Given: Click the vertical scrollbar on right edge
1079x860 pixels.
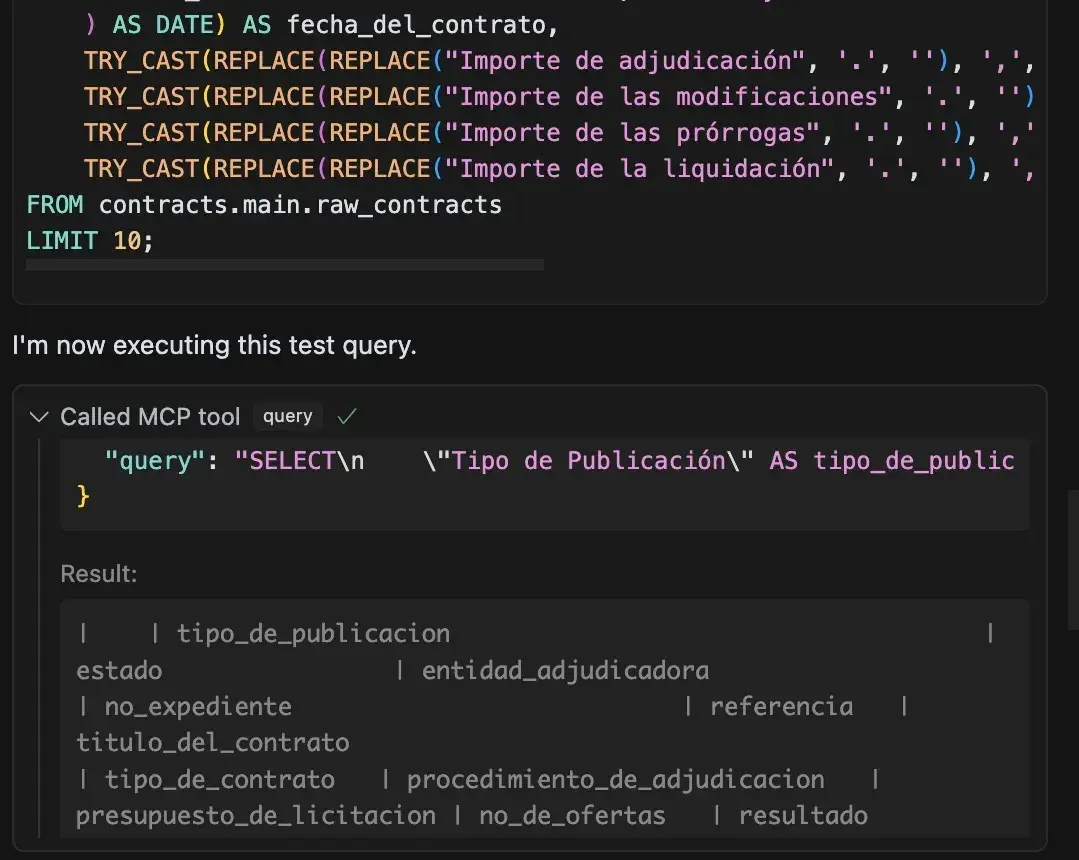Looking at the screenshot, I should [x=1073, y=559].
